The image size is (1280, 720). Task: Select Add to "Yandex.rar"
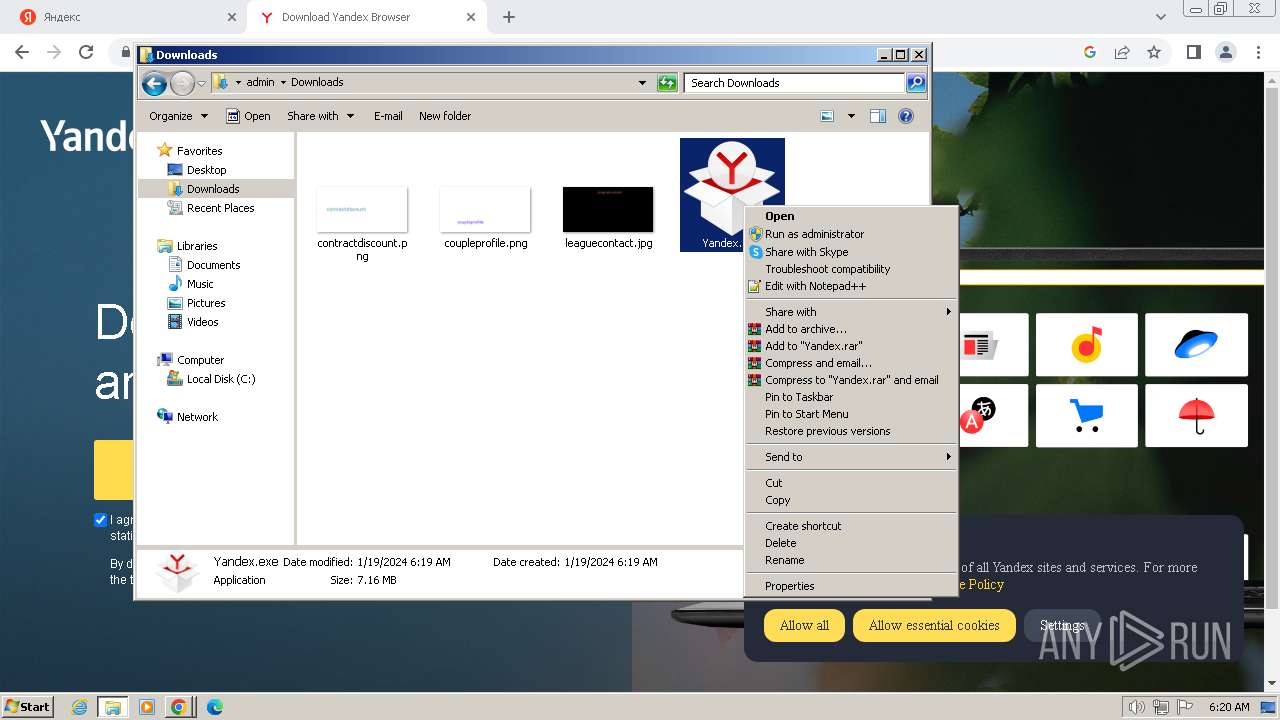pos(851,346)
